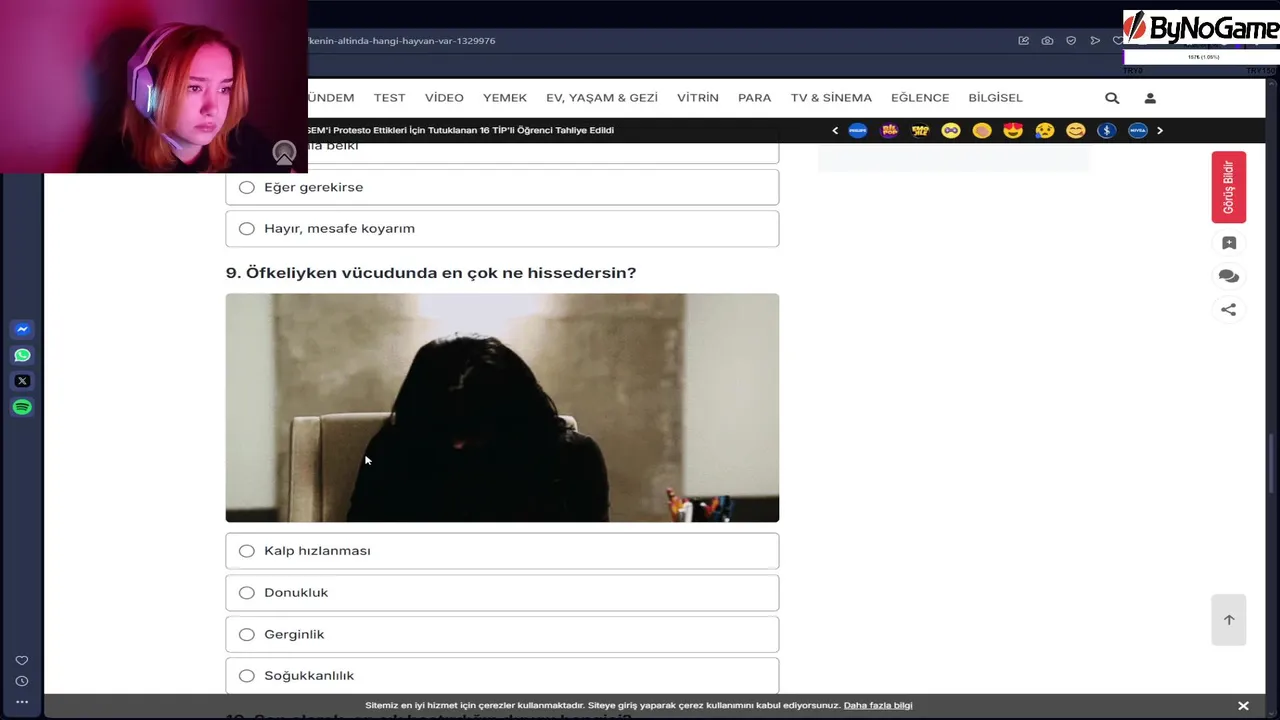Open the sidebar history clock icon
This screenshot has height=720, width=1280.
tap(22, 681)
